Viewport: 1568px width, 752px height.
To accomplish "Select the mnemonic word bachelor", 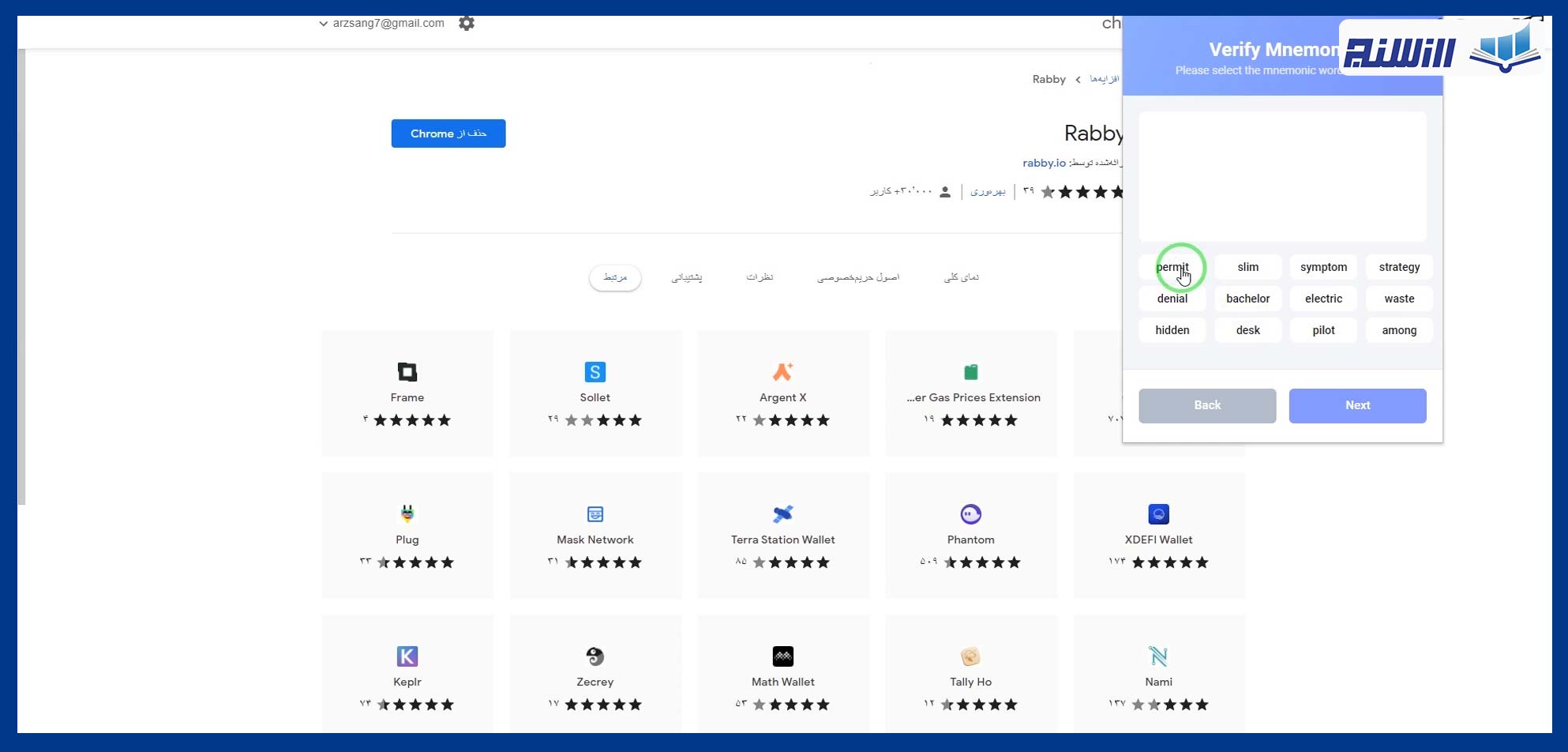I will (x=1248, y=299).
